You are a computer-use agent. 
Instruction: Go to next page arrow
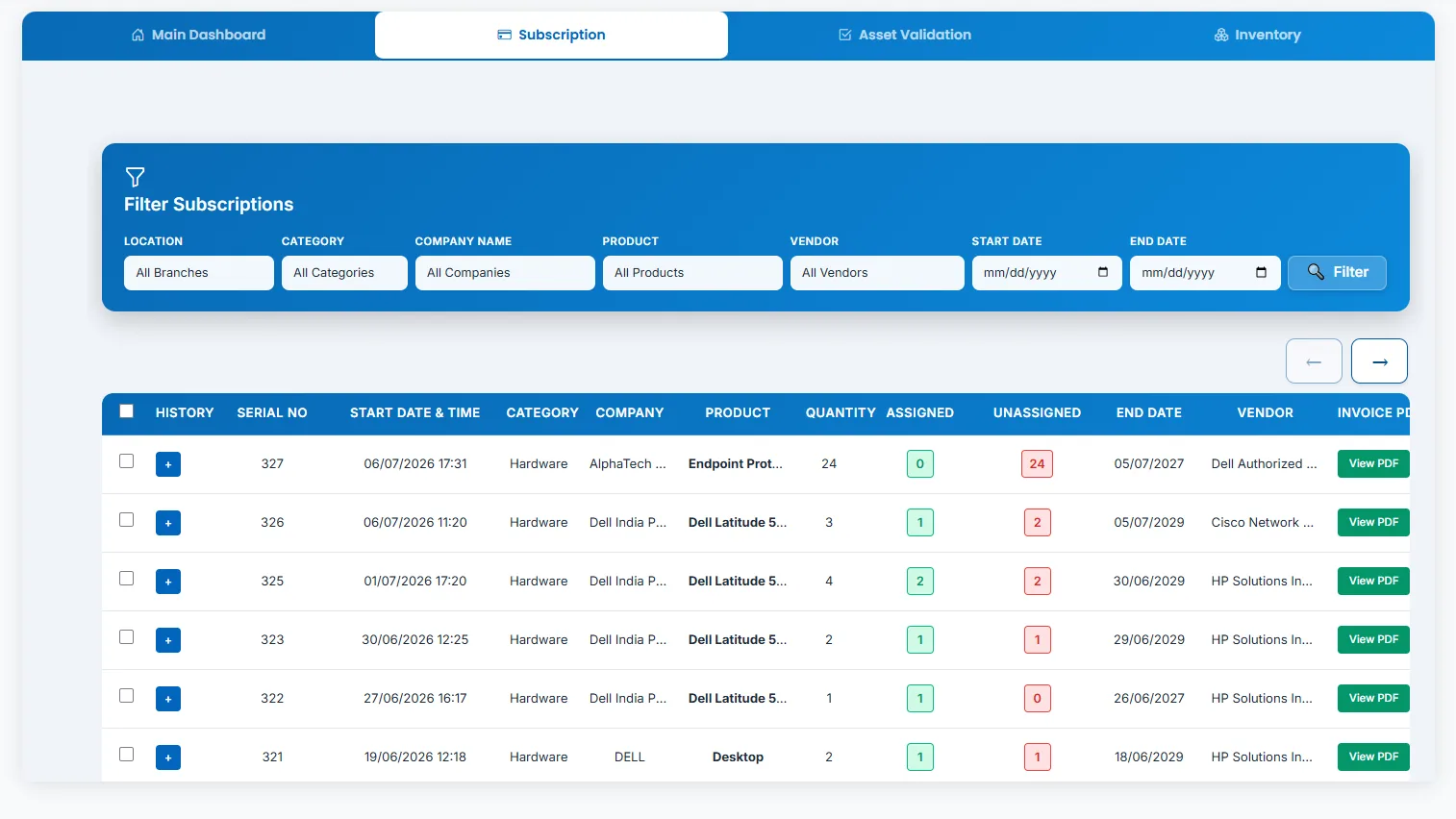[1379, 361]
